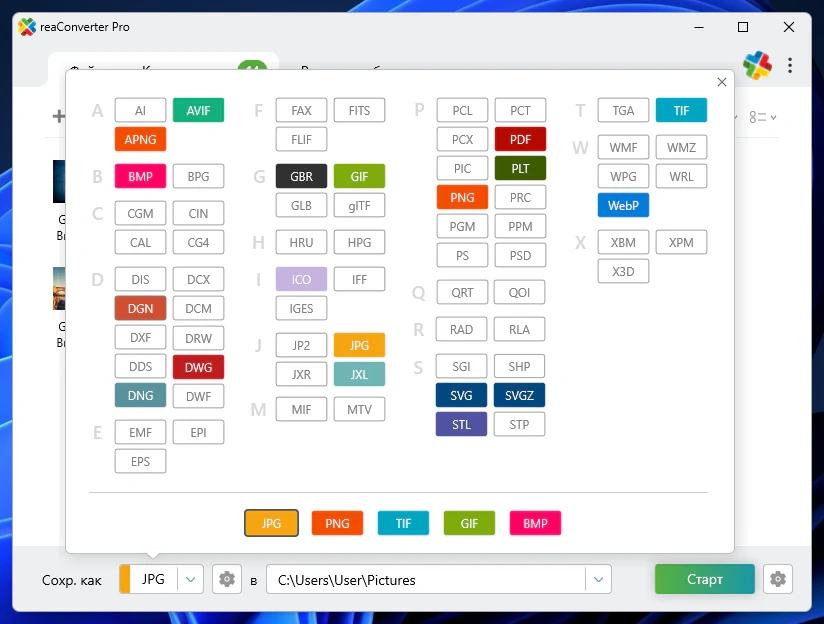Screen dimensions: 824x624
Task: Click the orange JPG color strip
Action: (124, 579)
